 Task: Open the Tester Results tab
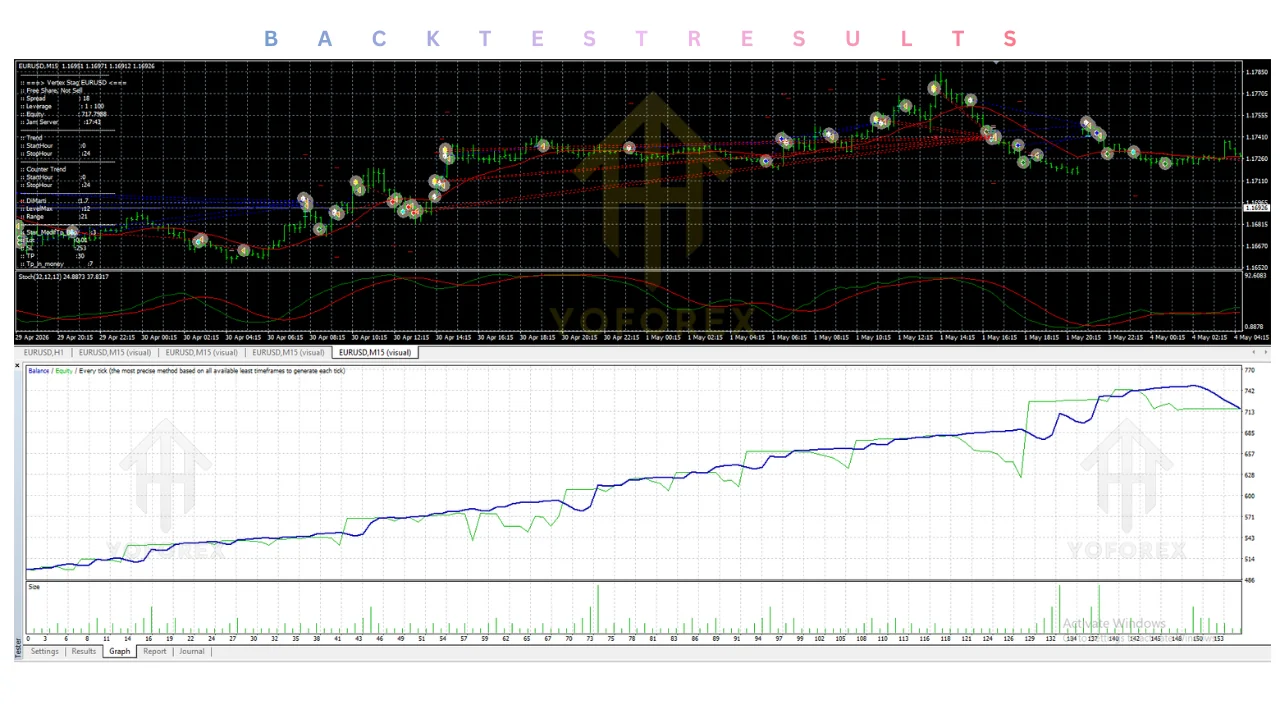click(x=84, y=651)
